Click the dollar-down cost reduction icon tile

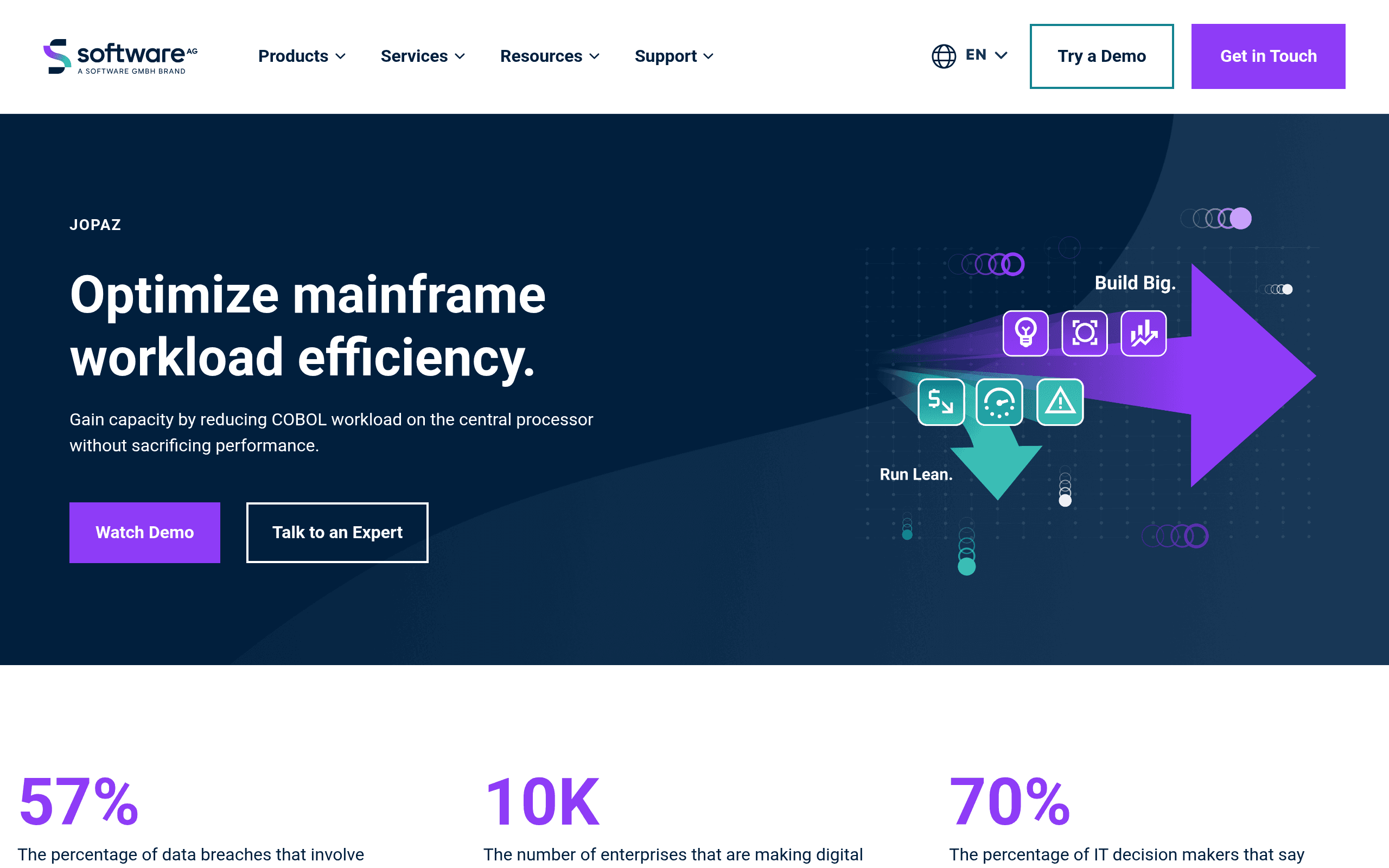[x=941, y=402]
